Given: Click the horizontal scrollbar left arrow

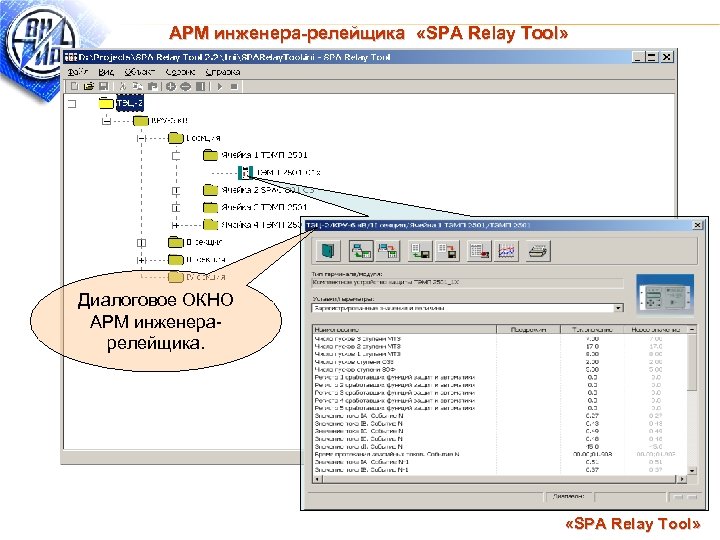Looking at the screenshot, I should [318, 479].
